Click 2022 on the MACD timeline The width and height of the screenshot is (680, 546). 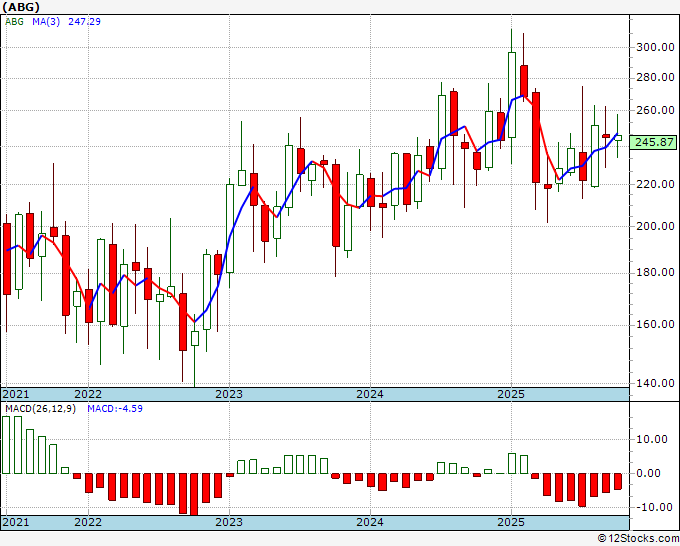[x=88, y=522]
